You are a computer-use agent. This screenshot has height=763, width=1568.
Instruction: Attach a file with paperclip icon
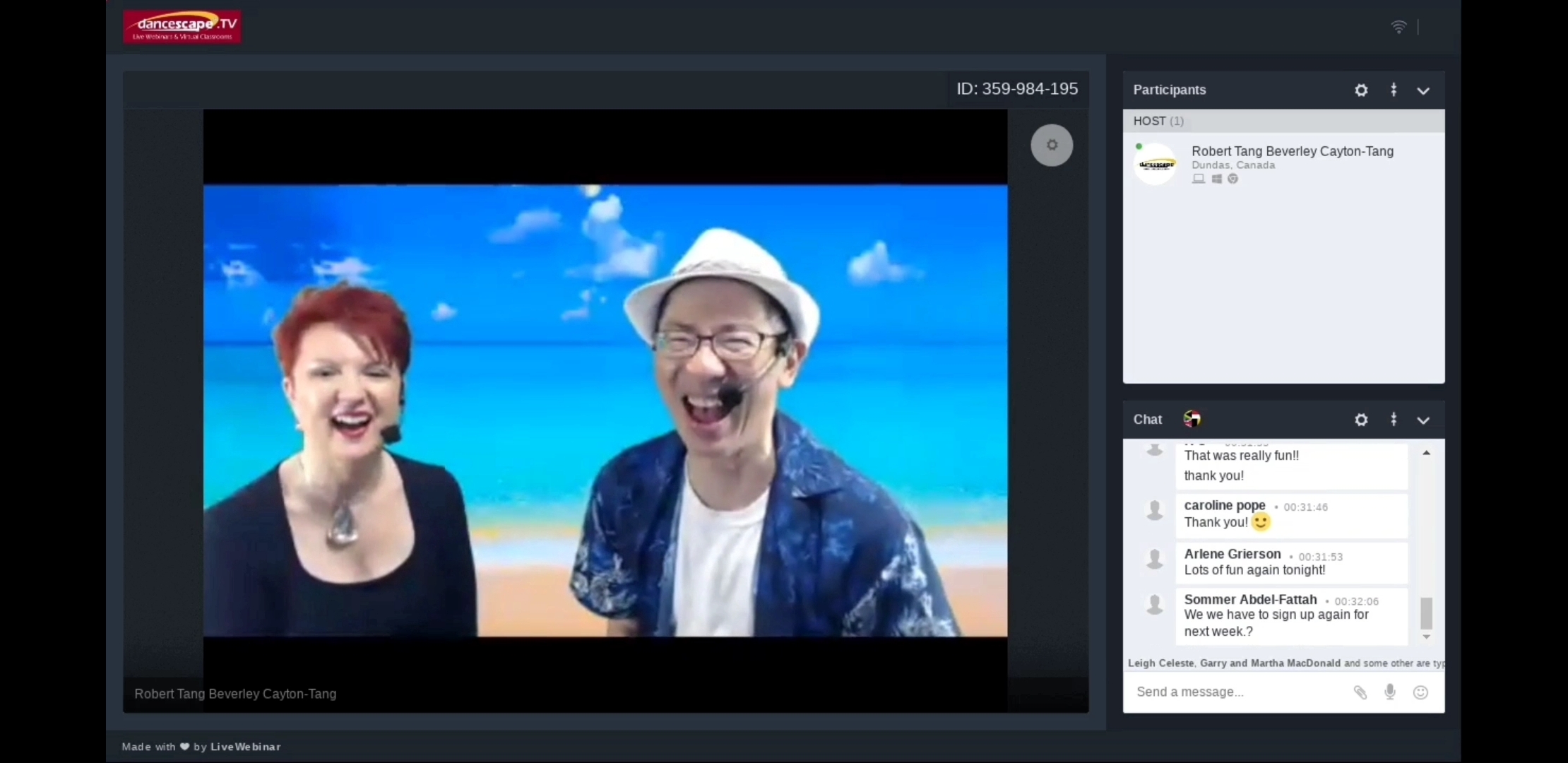tap(1360, 692)
